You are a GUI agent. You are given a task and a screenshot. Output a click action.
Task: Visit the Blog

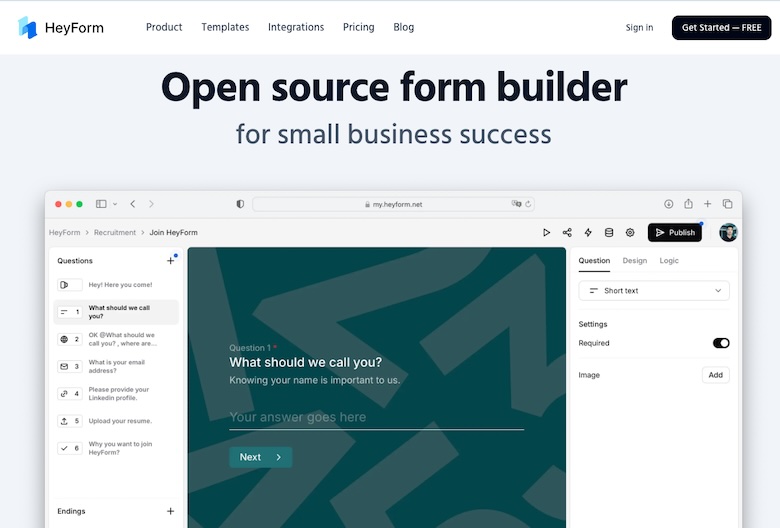(x=403, y=27)
